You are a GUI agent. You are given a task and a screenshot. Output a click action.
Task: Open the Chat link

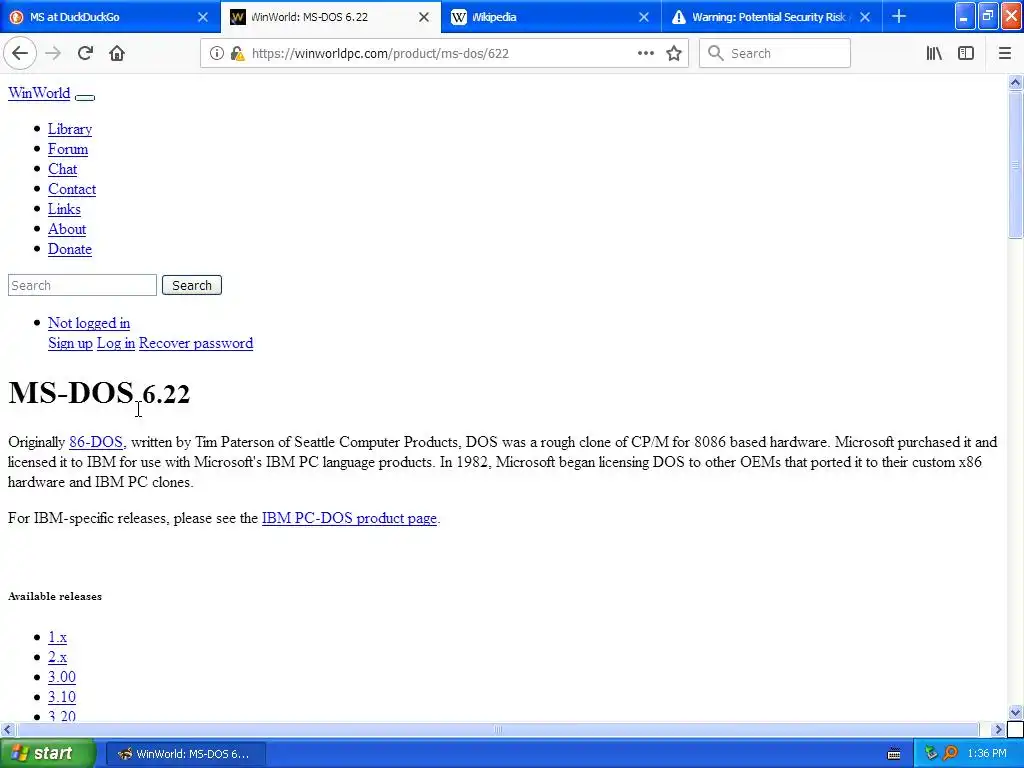[x=62, y=169]
